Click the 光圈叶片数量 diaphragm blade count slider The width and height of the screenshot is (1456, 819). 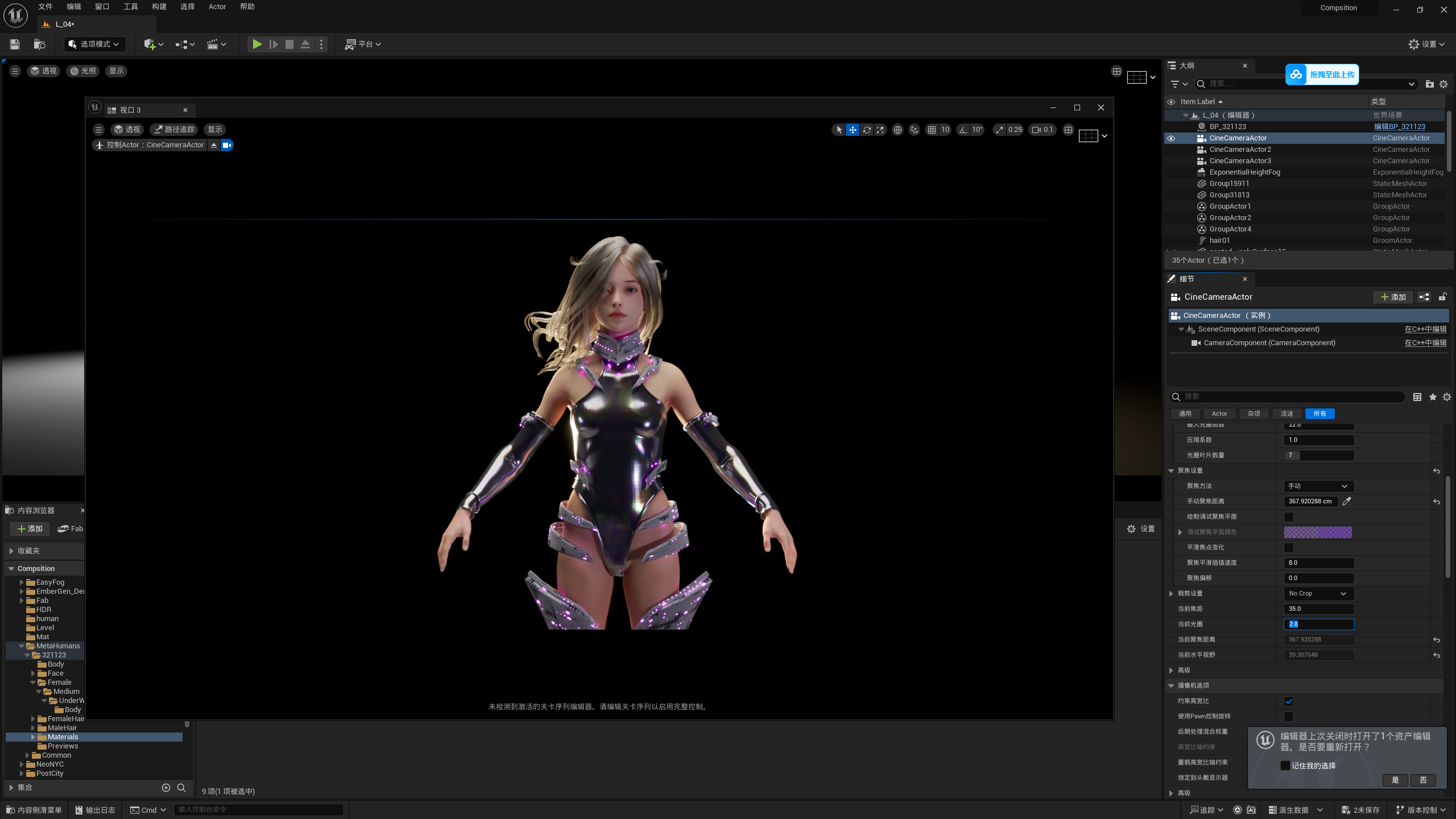click(x=1319, y=456)
